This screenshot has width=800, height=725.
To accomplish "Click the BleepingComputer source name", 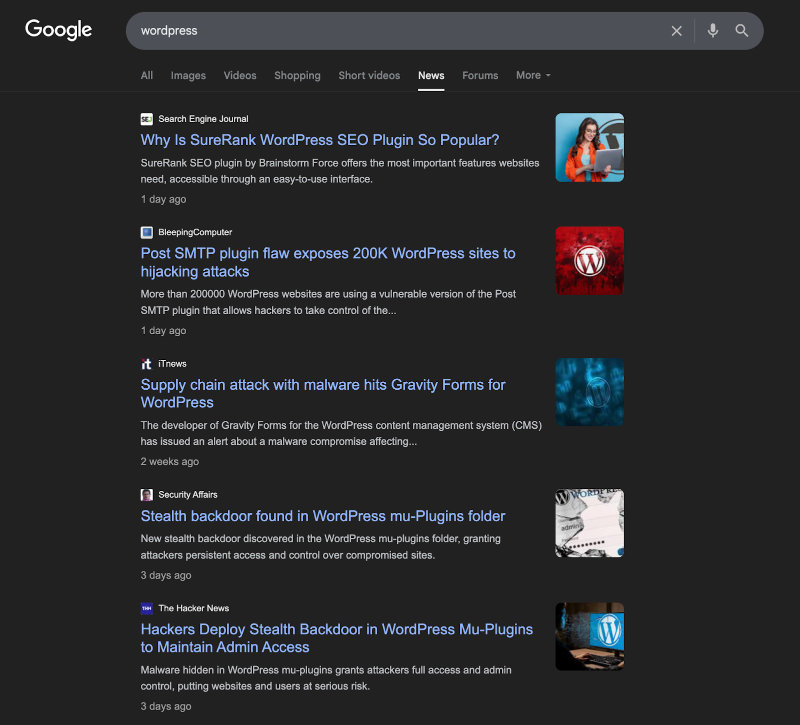I will 195,233.
